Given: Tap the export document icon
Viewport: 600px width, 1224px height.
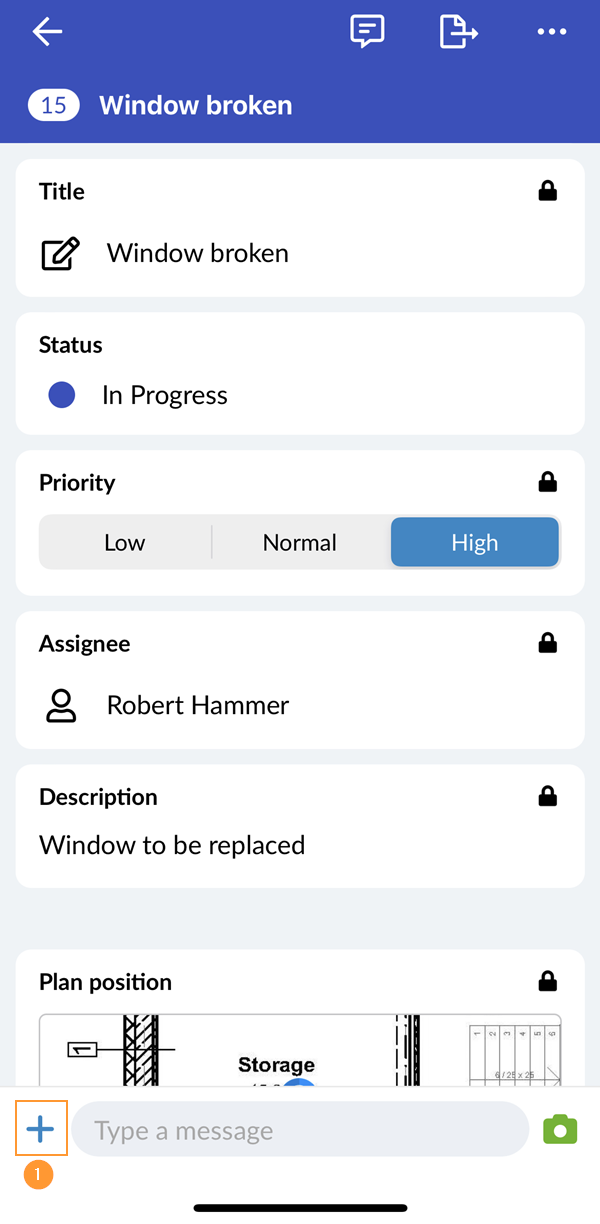Looking at the screenshot, I should tap(458, 32).
